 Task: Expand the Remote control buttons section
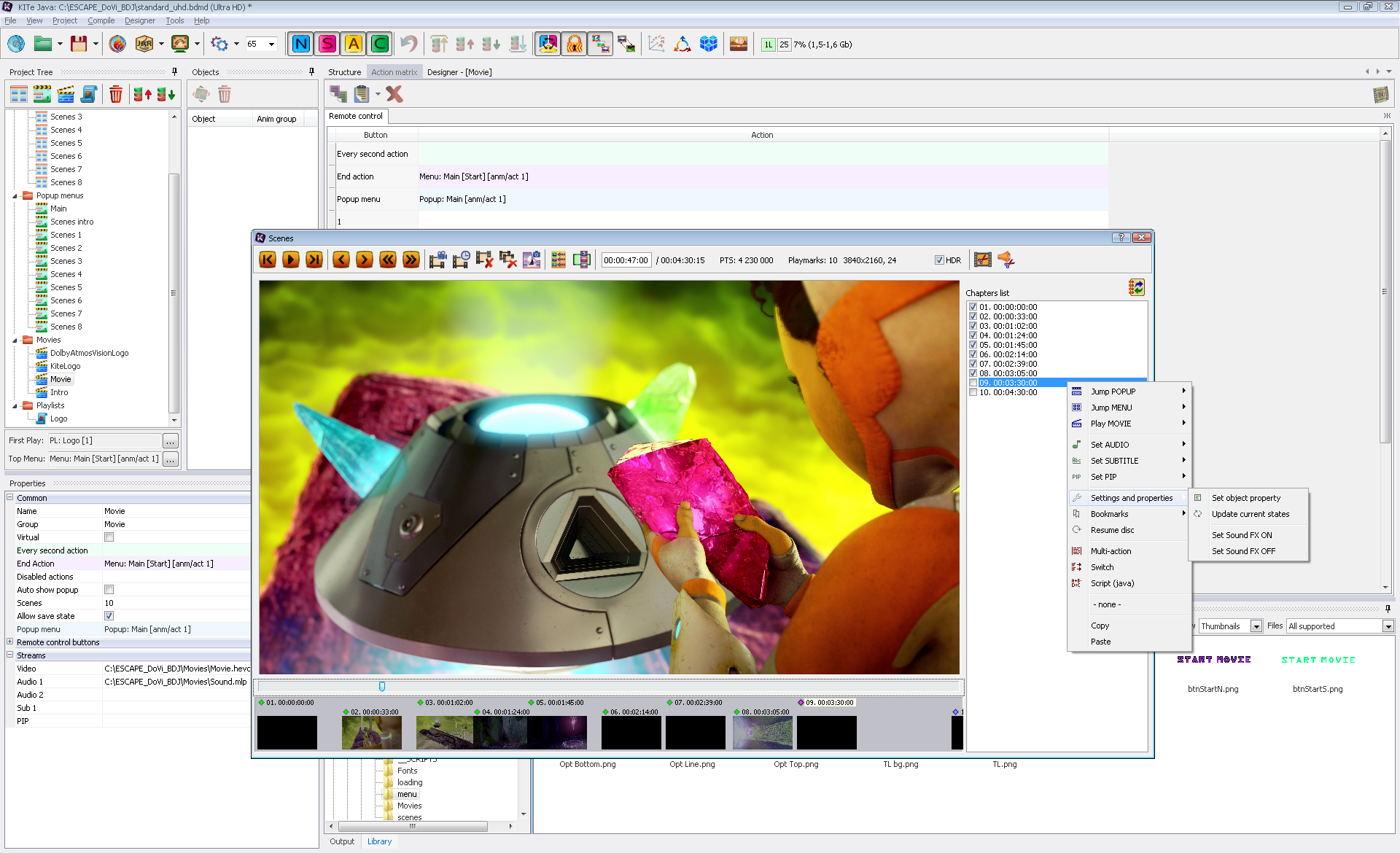[10, 642]
